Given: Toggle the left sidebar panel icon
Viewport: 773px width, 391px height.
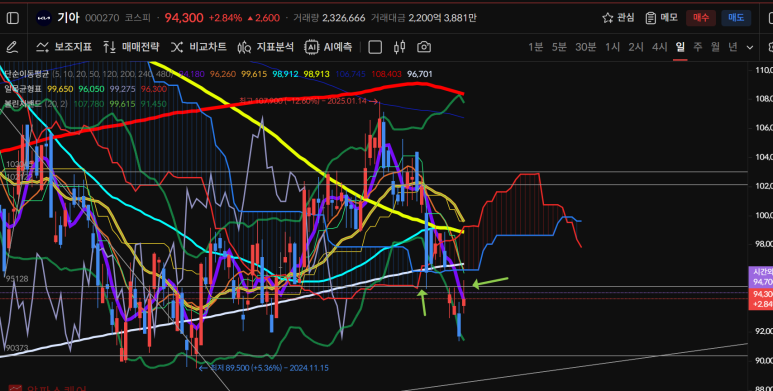Looking at the screenshot, I should [x=12, y=18].
